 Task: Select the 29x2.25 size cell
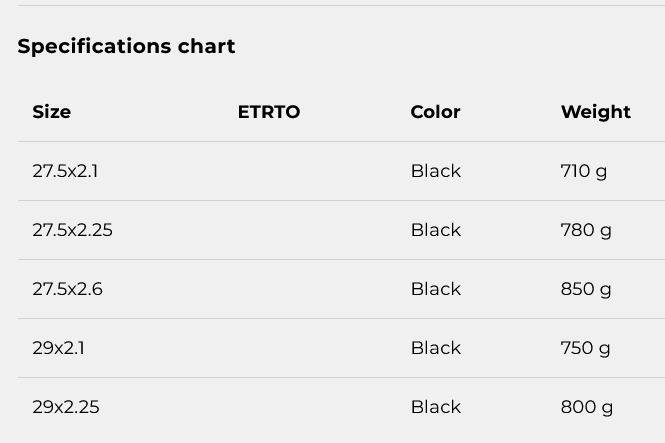point(66,407)
